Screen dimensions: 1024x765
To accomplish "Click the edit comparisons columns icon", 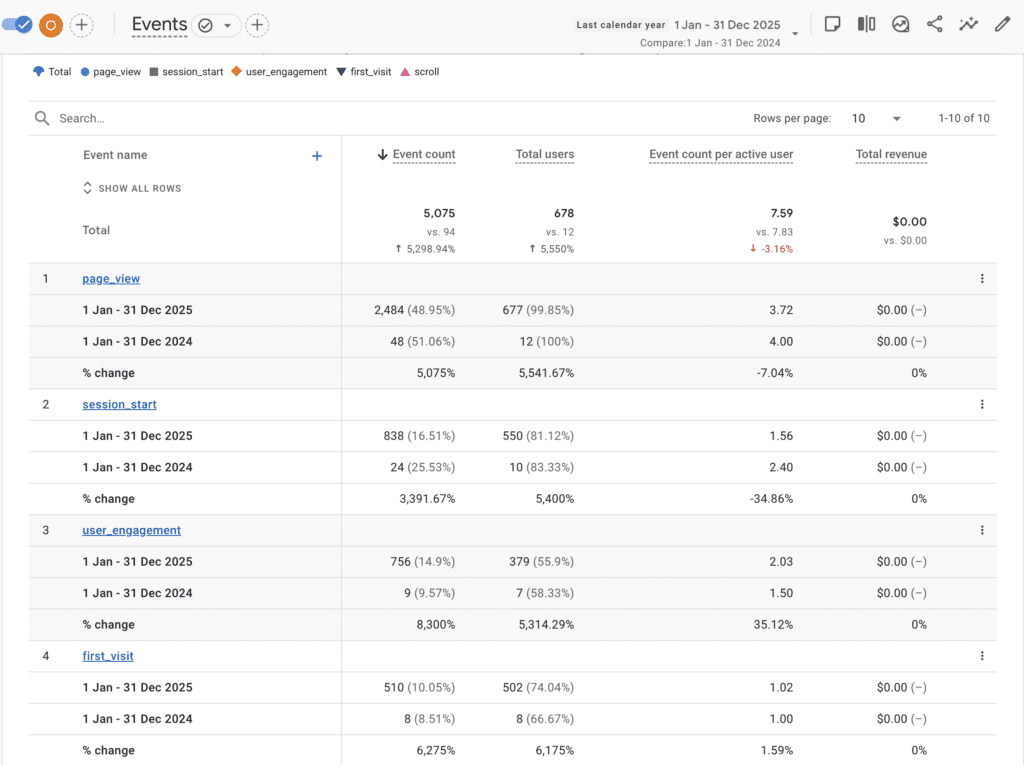I will pos(866,25).
